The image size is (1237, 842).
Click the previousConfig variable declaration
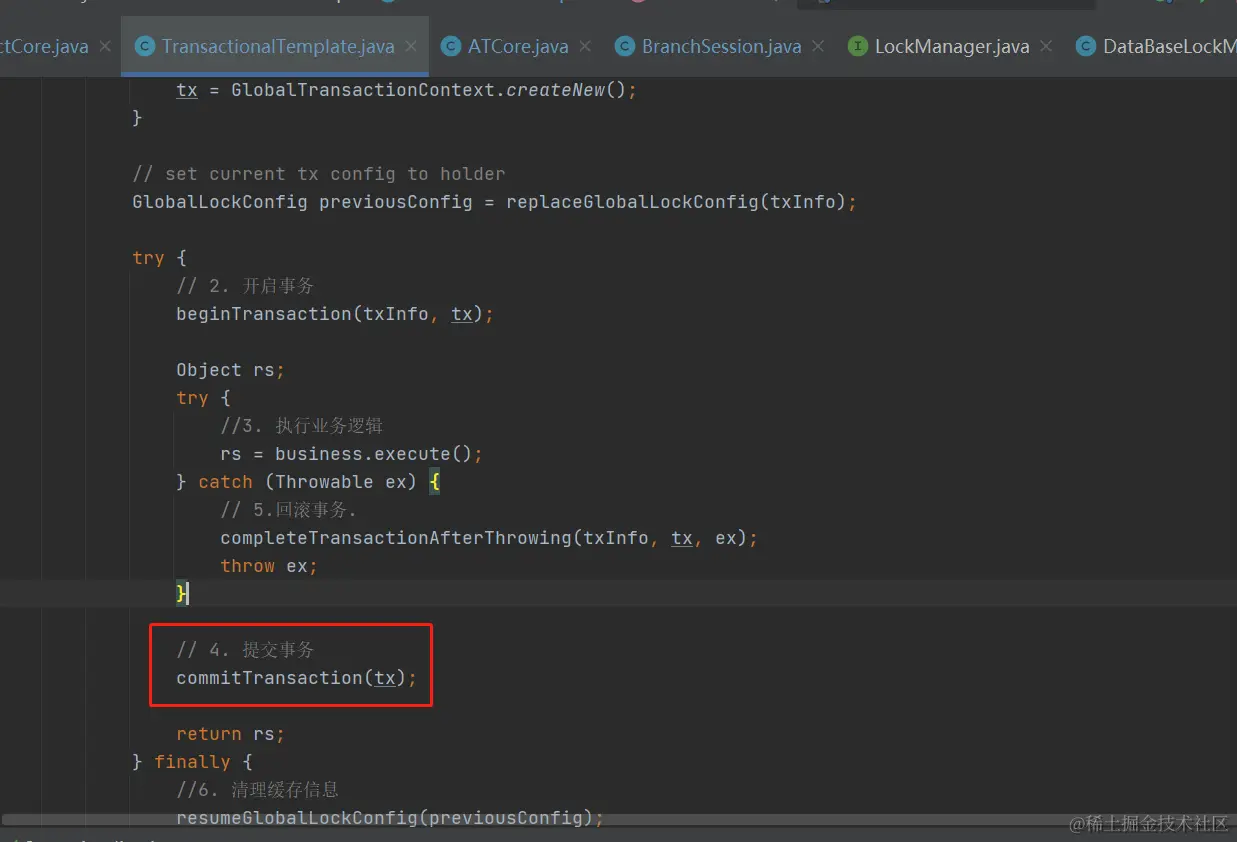(x=396, y=202)
